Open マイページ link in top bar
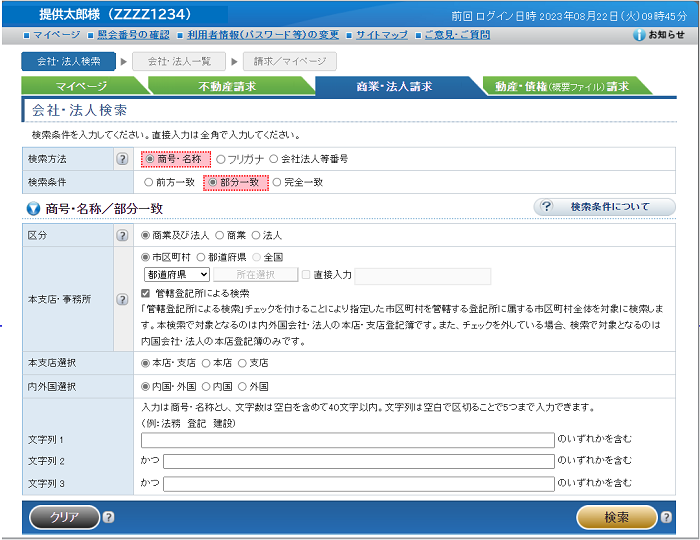700x540 pixels. [57, 35]
